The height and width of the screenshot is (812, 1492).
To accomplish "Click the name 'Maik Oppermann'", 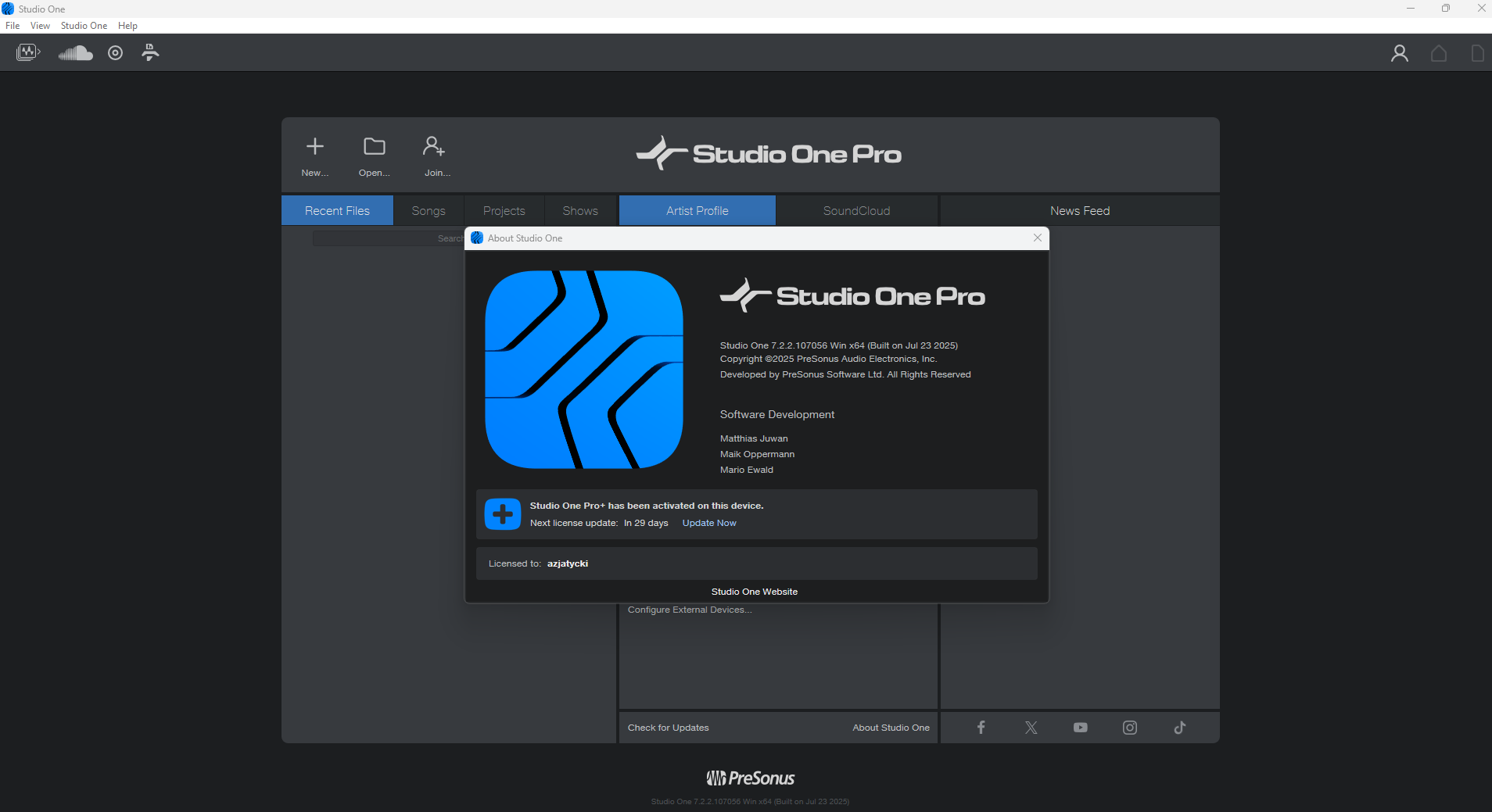I will 757,454.
